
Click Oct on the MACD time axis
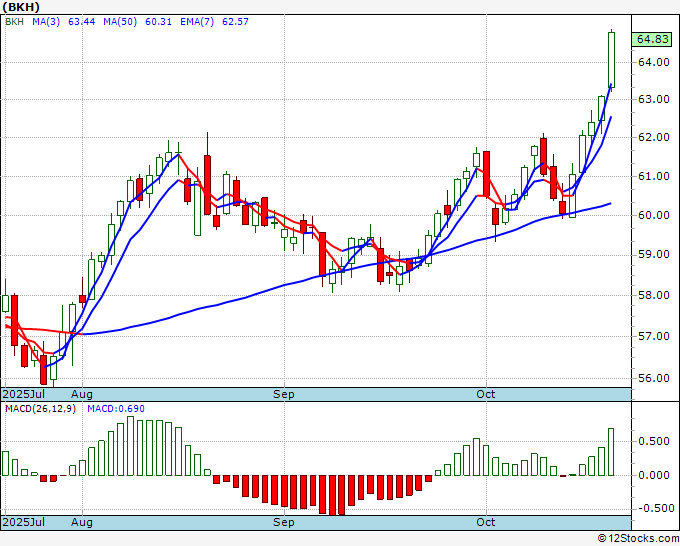(x=485, y=522)
